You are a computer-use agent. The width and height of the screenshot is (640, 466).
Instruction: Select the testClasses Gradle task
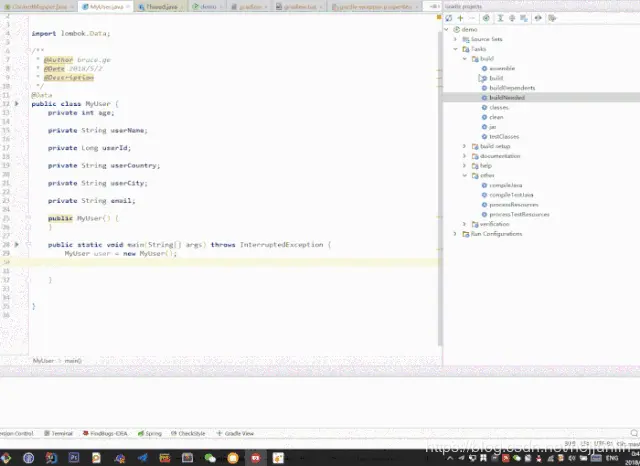tap(500, 137)
